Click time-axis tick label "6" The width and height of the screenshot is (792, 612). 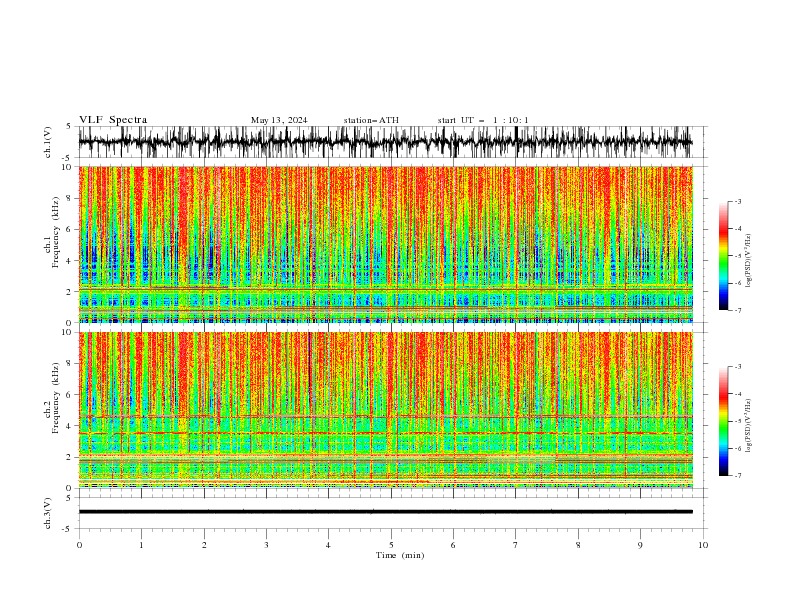(453, 545)
